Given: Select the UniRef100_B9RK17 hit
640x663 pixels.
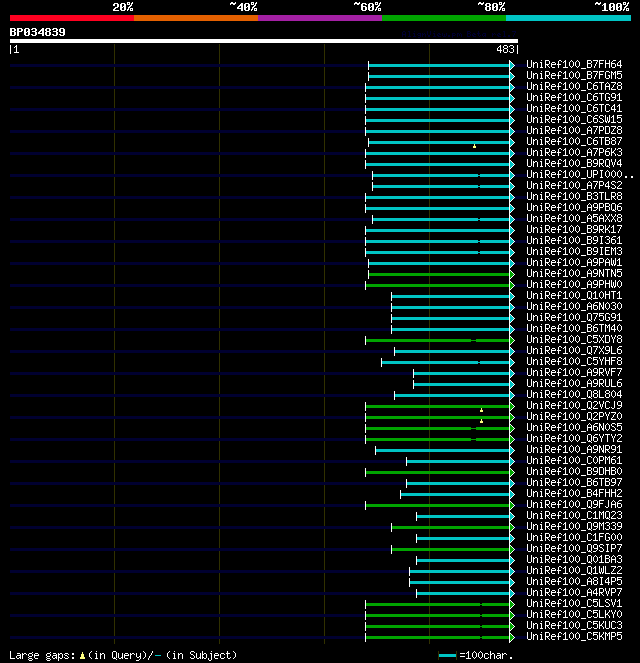Looking at the screenshot, I should [x=574, y=230].
